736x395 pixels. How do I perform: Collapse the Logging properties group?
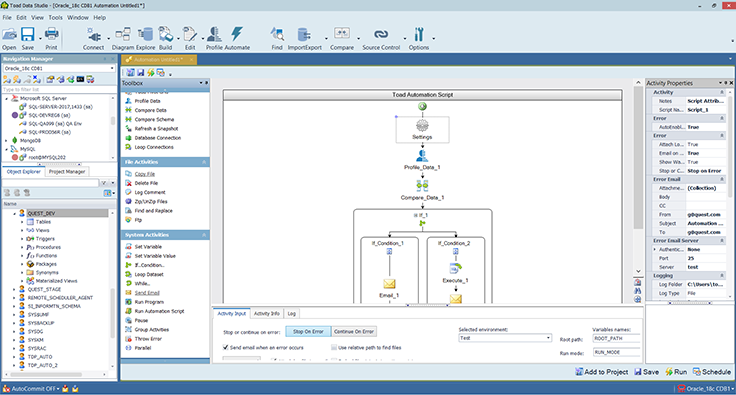(x=722, y=276)
